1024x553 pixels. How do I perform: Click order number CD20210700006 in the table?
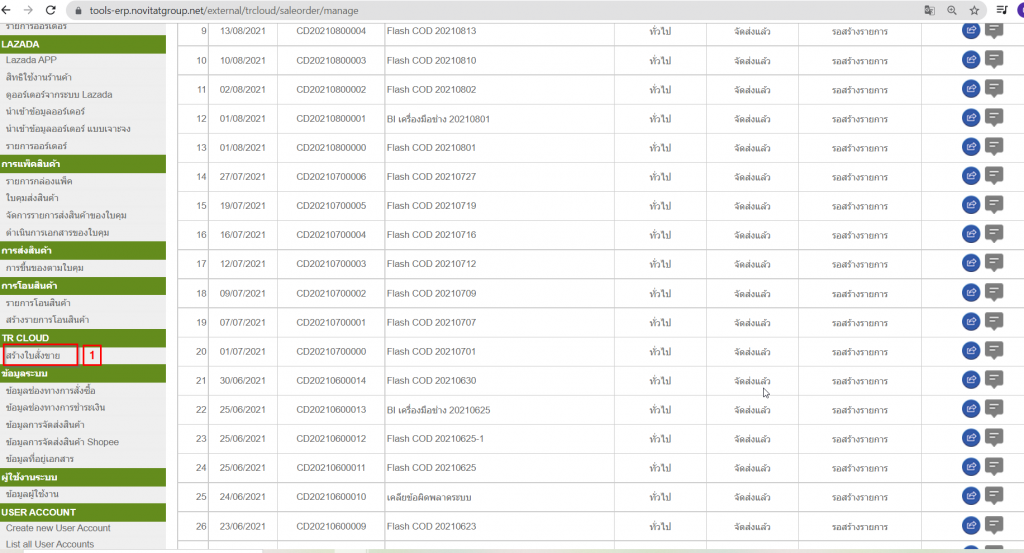pyautogui.click(x=331, y=177)
